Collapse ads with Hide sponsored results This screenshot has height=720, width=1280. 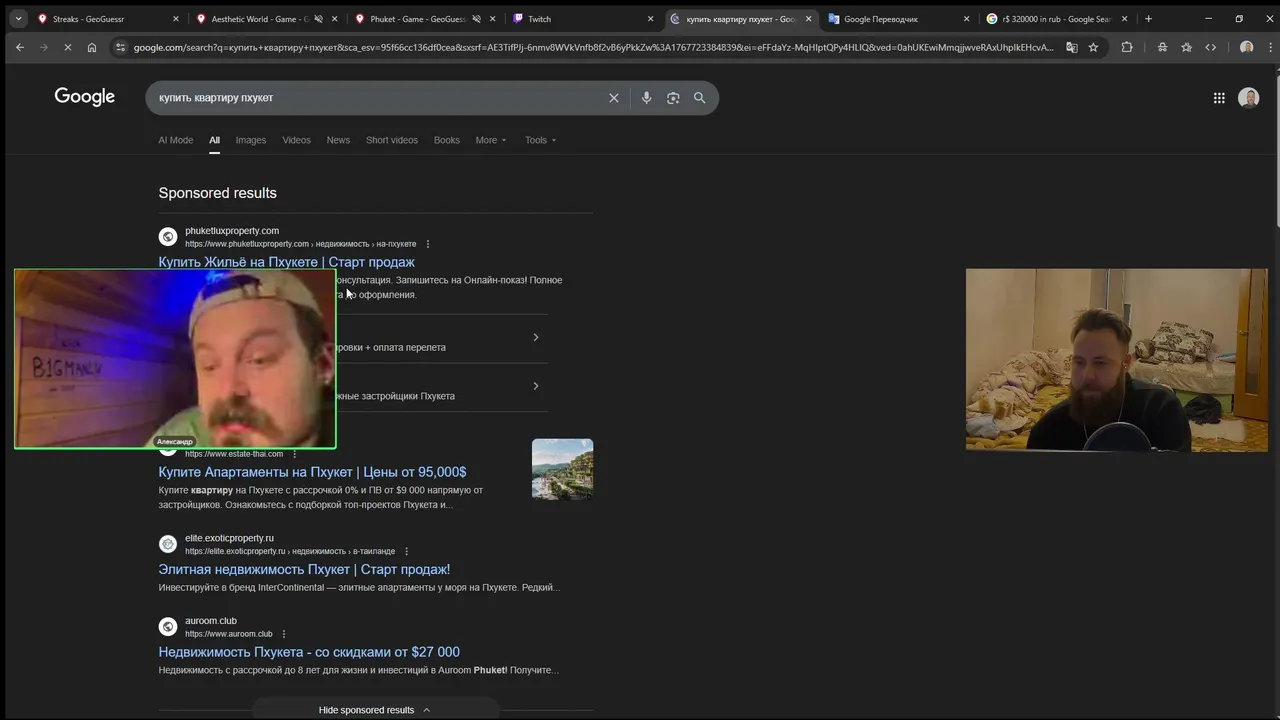pyautogui.click(x=375, y=710)
